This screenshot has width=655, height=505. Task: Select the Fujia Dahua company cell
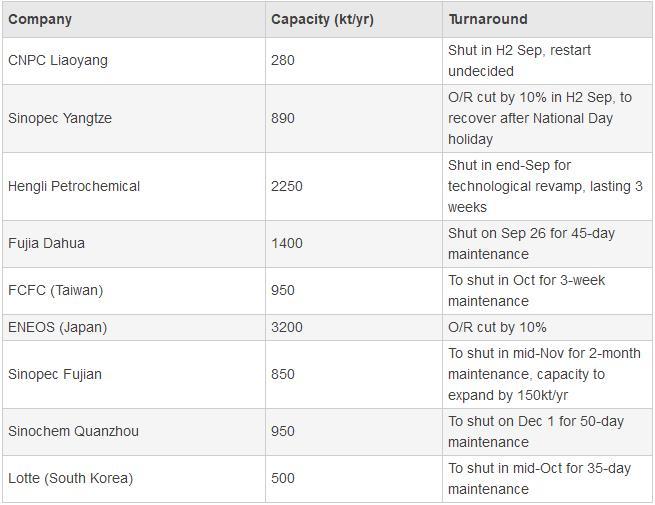46,243
